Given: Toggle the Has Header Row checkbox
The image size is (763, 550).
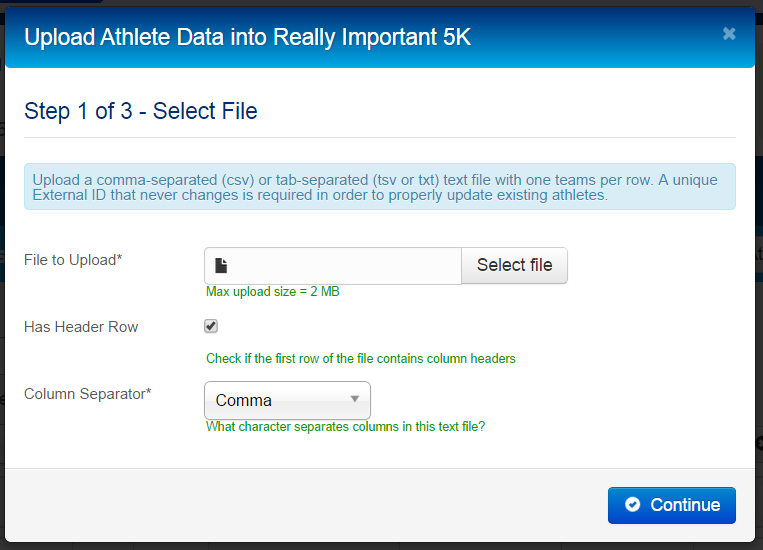Looking at the screenshot, I should 211,326.
